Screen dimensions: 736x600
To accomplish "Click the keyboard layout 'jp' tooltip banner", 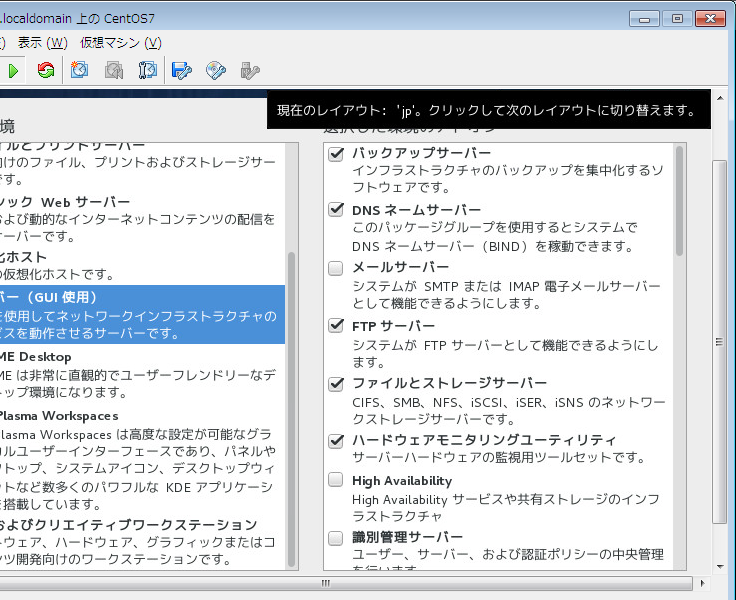I will point(489,109).
